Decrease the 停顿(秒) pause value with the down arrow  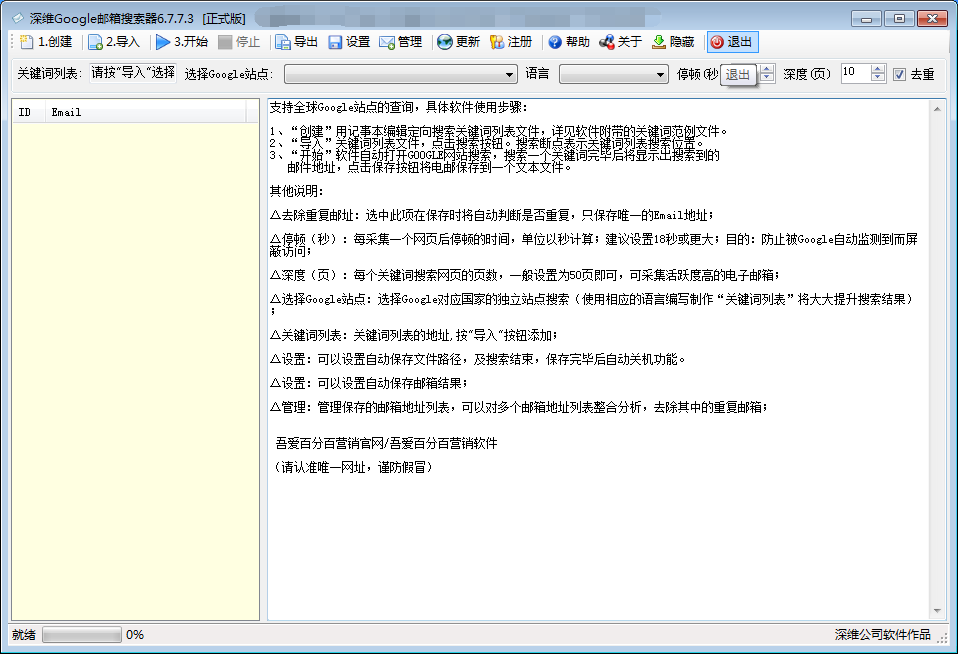click(x=767, y=78)
